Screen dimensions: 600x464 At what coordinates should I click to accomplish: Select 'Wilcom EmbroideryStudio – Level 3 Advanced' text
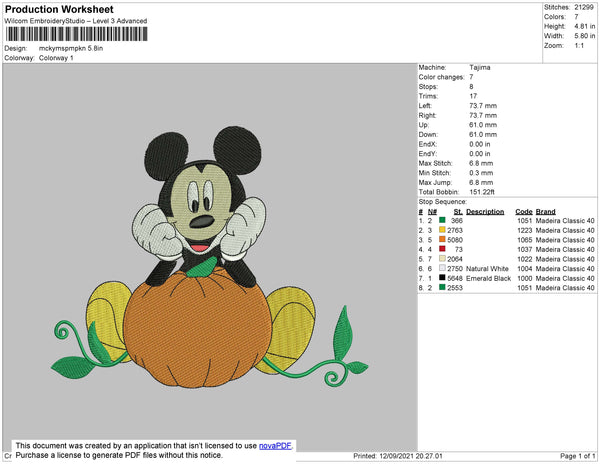point(76,21)
